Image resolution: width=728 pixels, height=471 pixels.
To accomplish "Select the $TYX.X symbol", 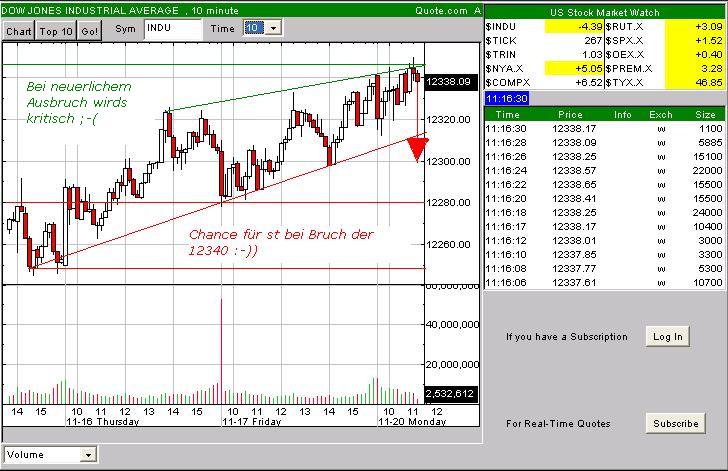I will (x=624, y=83).
